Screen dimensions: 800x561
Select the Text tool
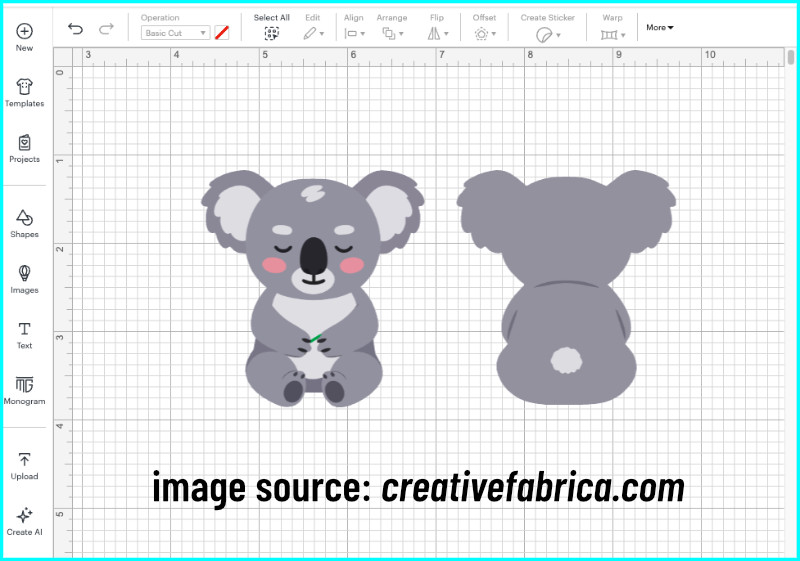click(24, 335)
